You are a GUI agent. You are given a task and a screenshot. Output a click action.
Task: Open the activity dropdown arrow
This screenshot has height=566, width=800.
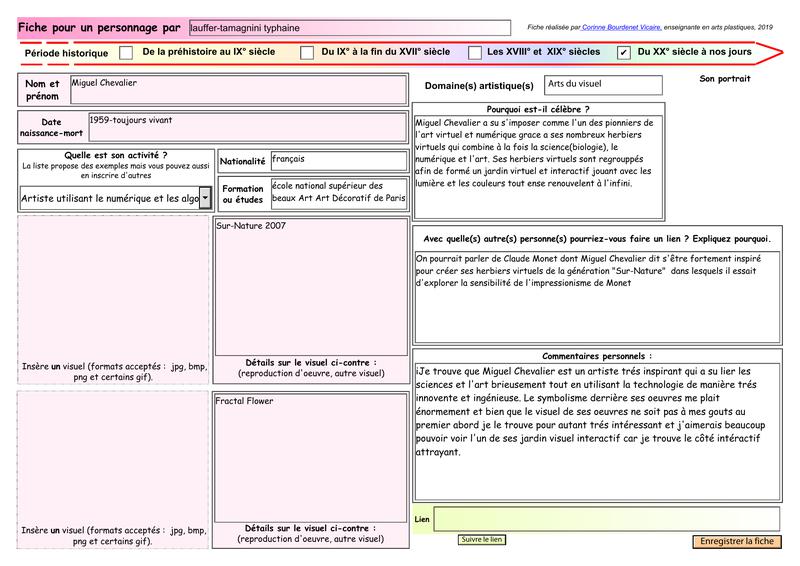point(205,198)
